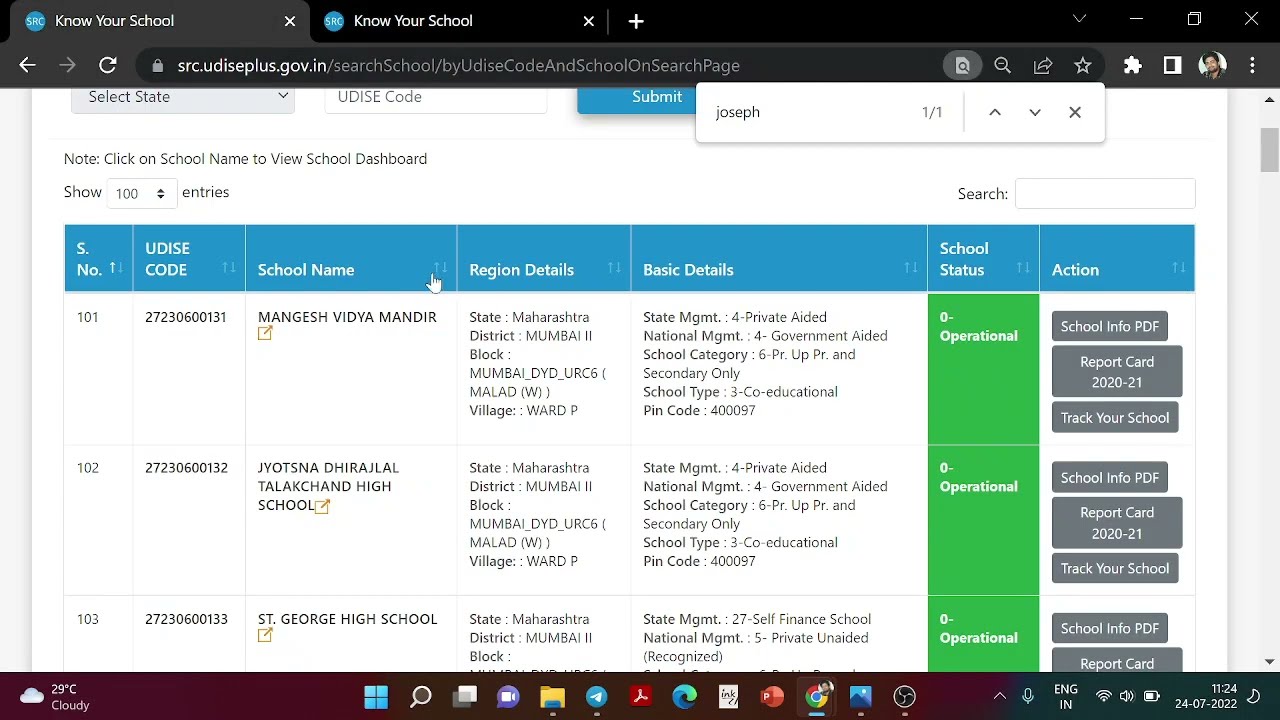Bookmark this page with star icon

coord(1082,65)
